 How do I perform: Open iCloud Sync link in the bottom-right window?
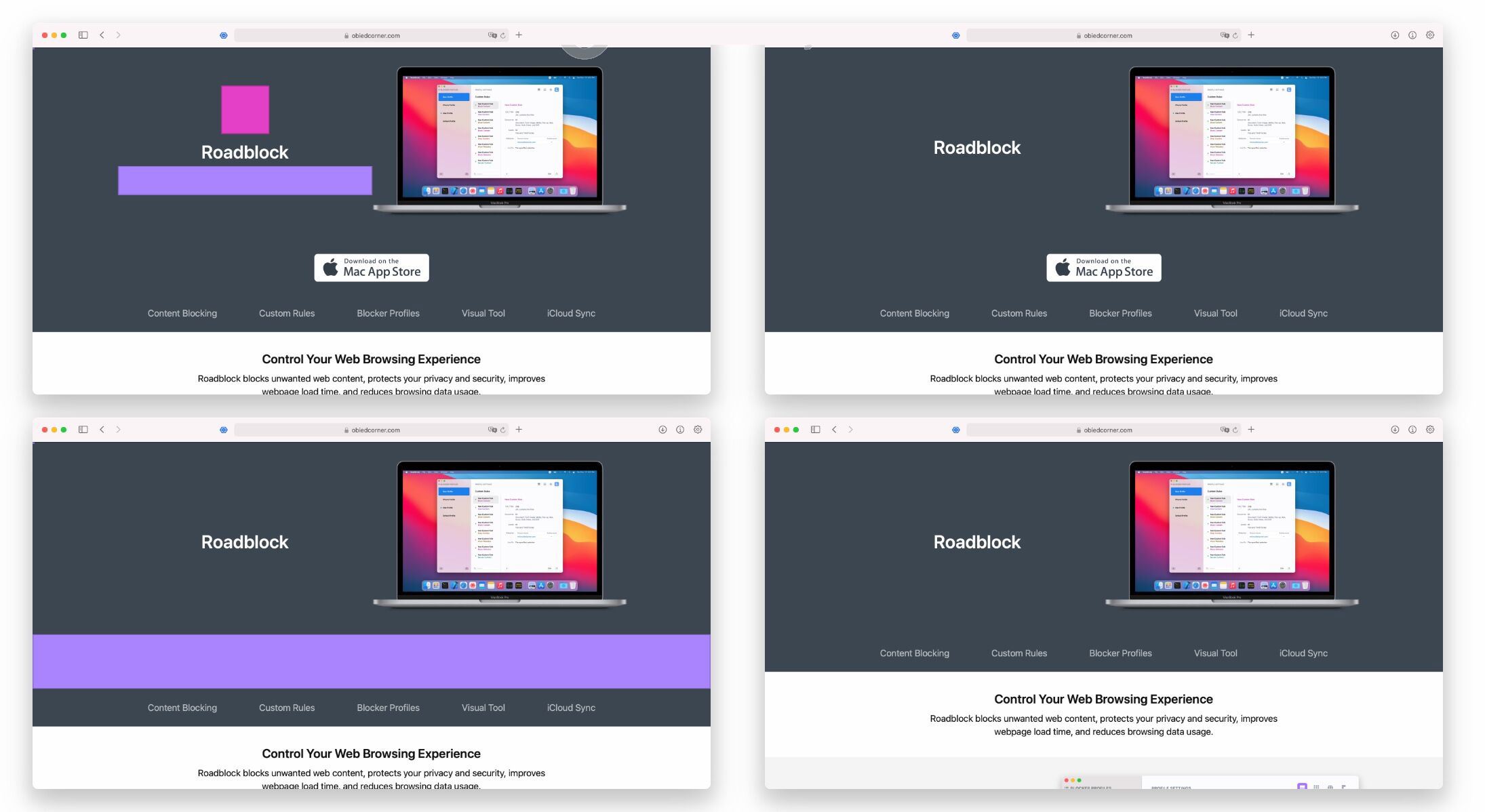coord(1303,653)
